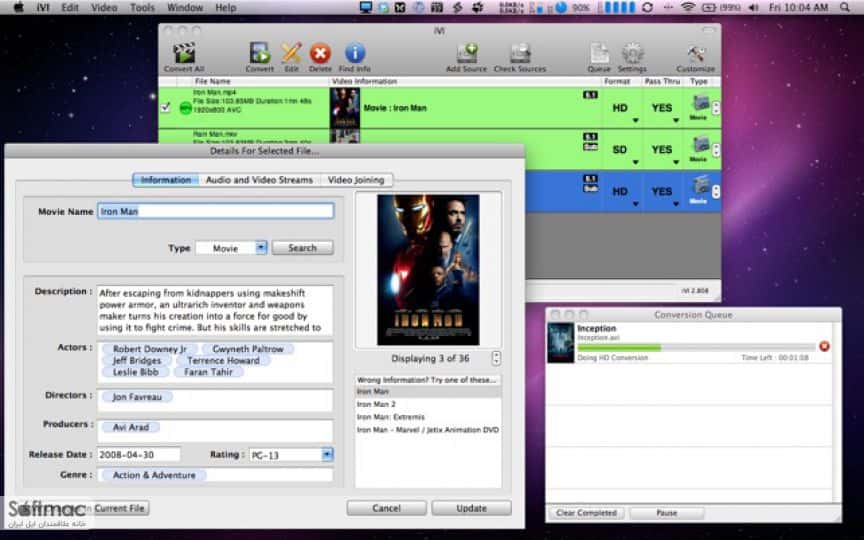Open the Customize tools icon

pyautogui.click(x=696, y=53)
